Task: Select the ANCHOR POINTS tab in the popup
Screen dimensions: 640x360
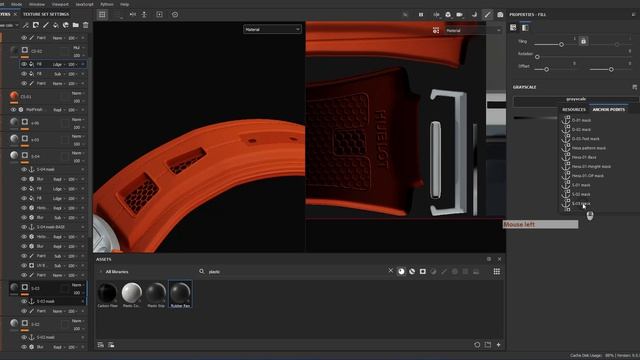Action: (x=609, y=109)
